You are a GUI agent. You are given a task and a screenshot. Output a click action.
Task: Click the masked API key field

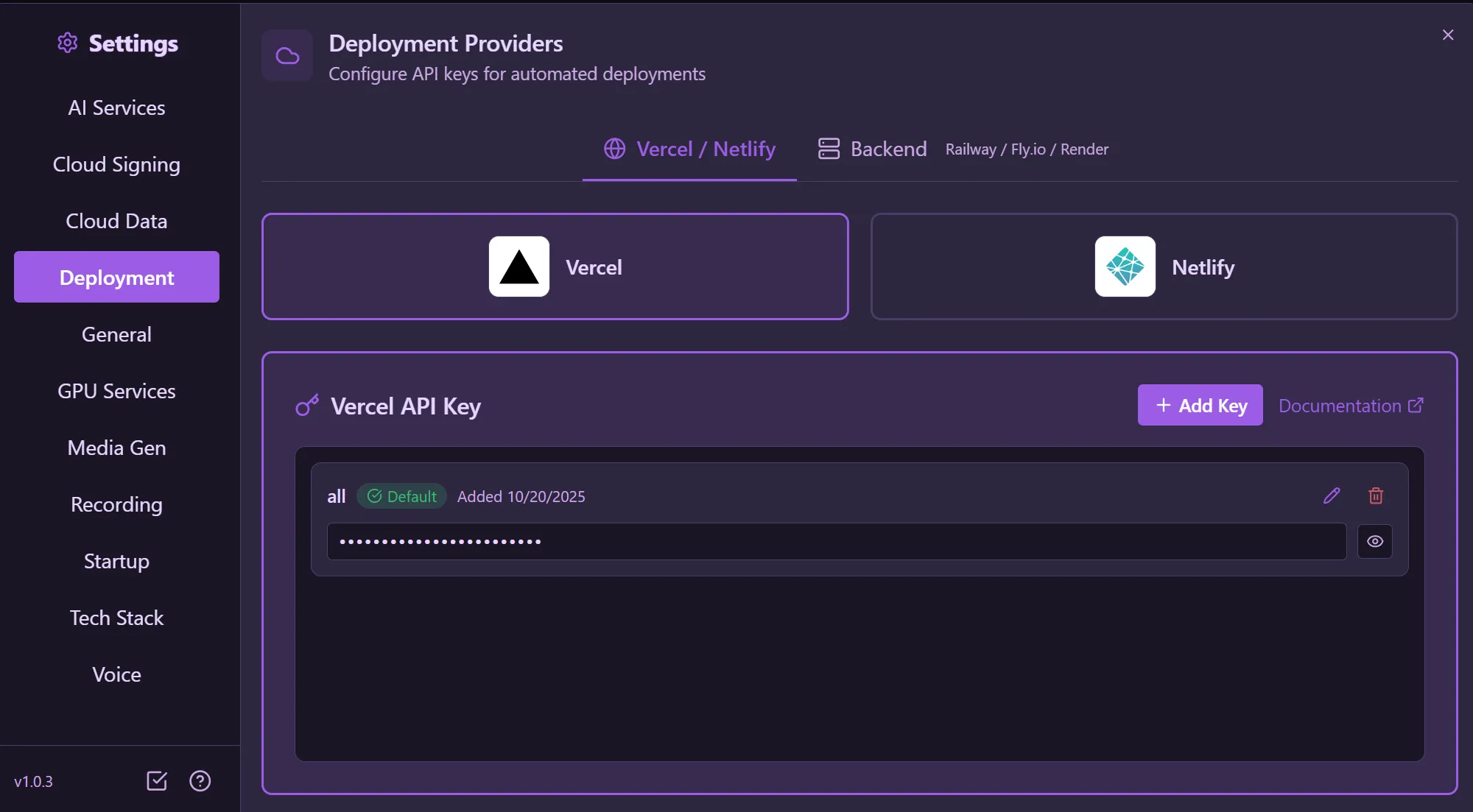point(837,541)
